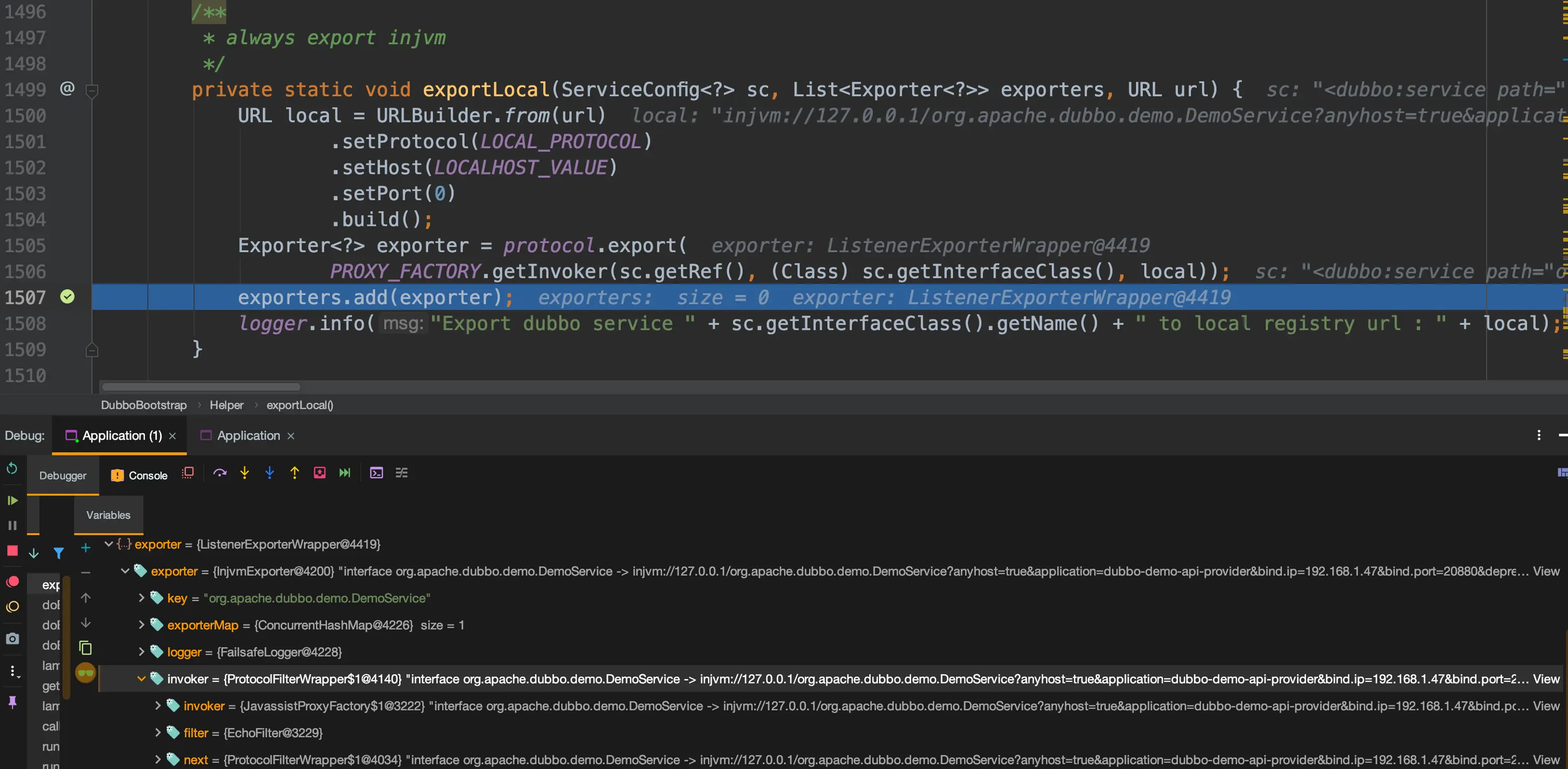
Task: Open the View Breakpoints dialog
Action: (12, 581)
